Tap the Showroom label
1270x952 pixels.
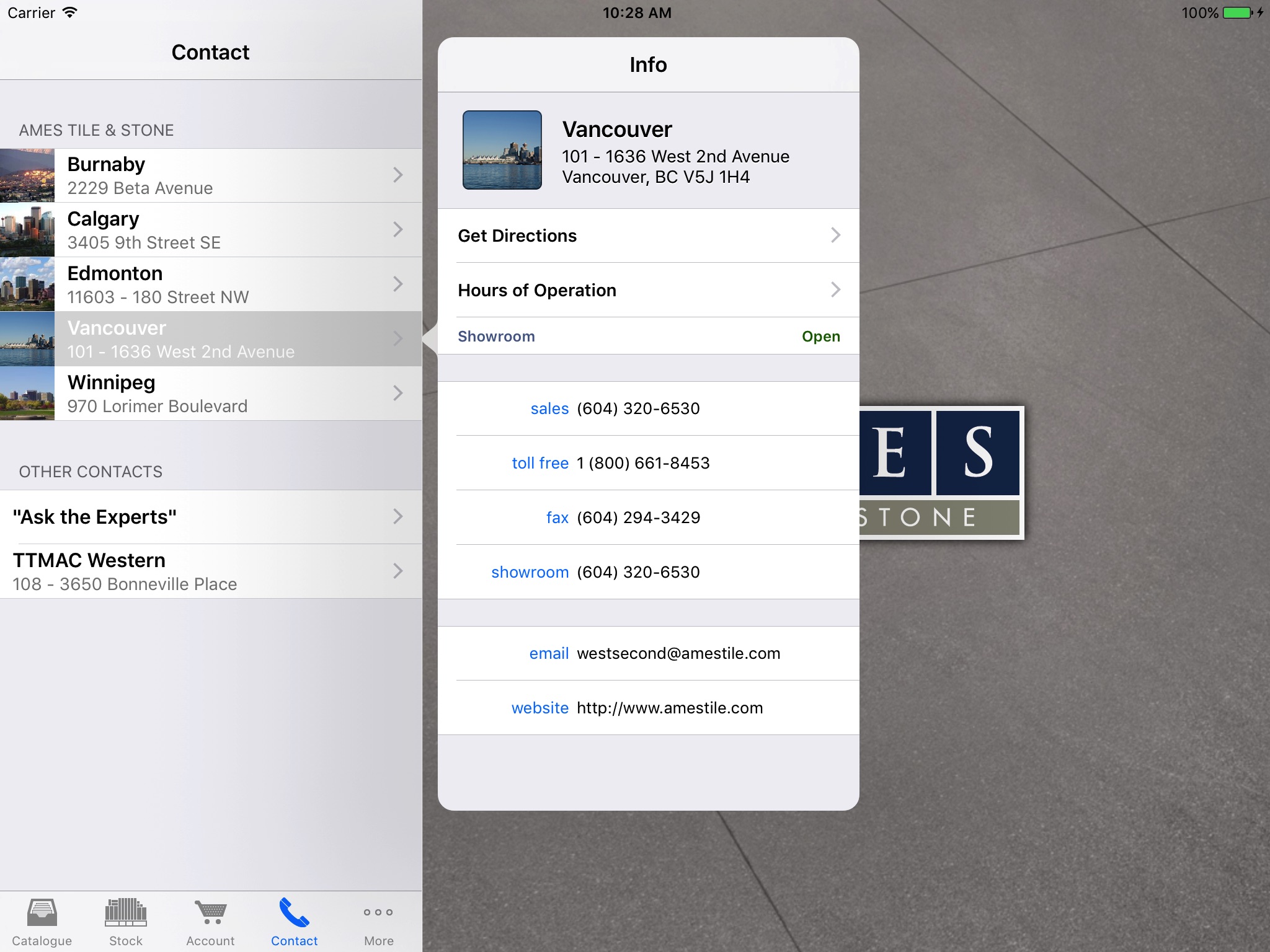(496, 337)
